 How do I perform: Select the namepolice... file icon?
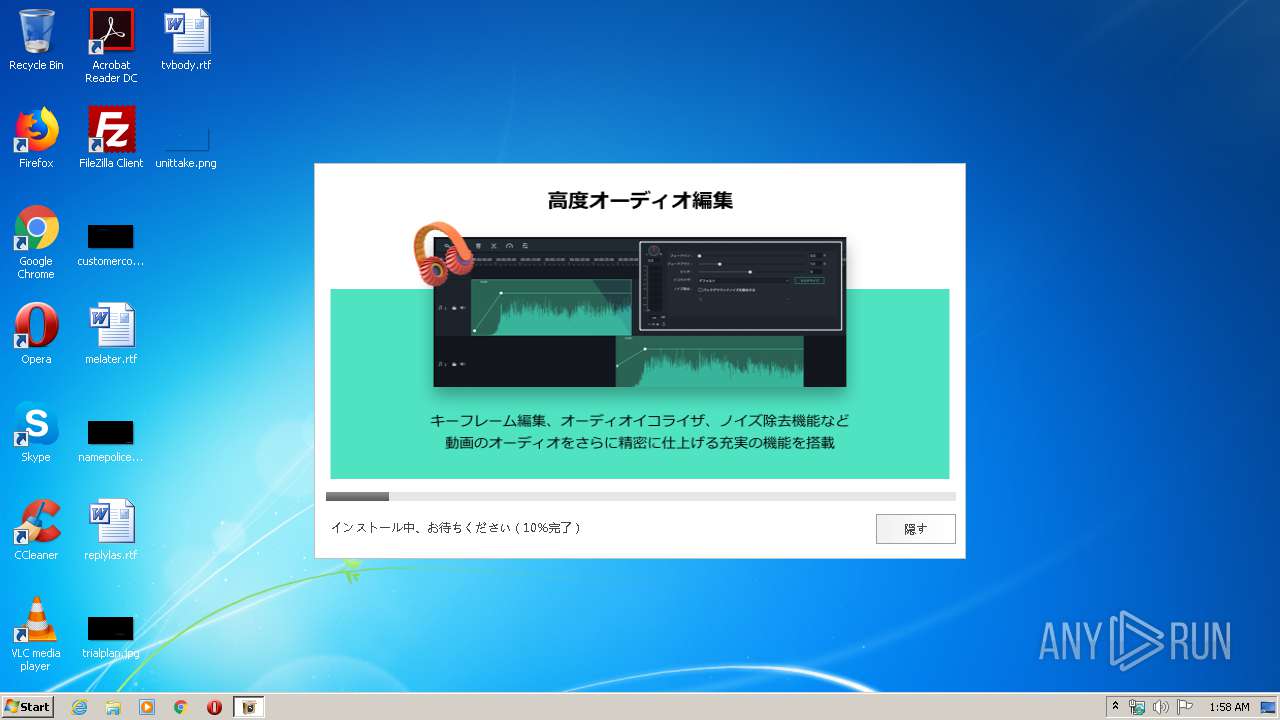[x=111, y=440]
